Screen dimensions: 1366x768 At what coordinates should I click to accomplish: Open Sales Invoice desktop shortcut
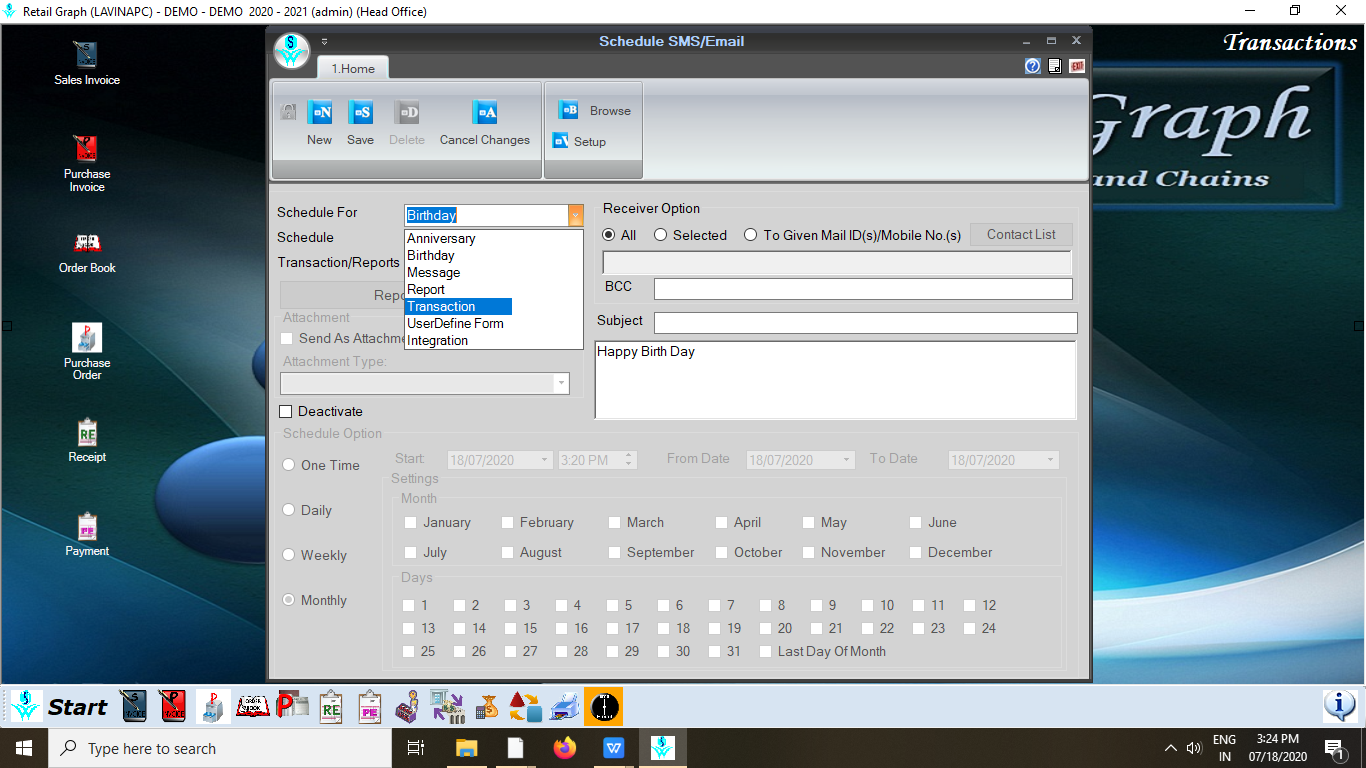[x=87, y=62]
